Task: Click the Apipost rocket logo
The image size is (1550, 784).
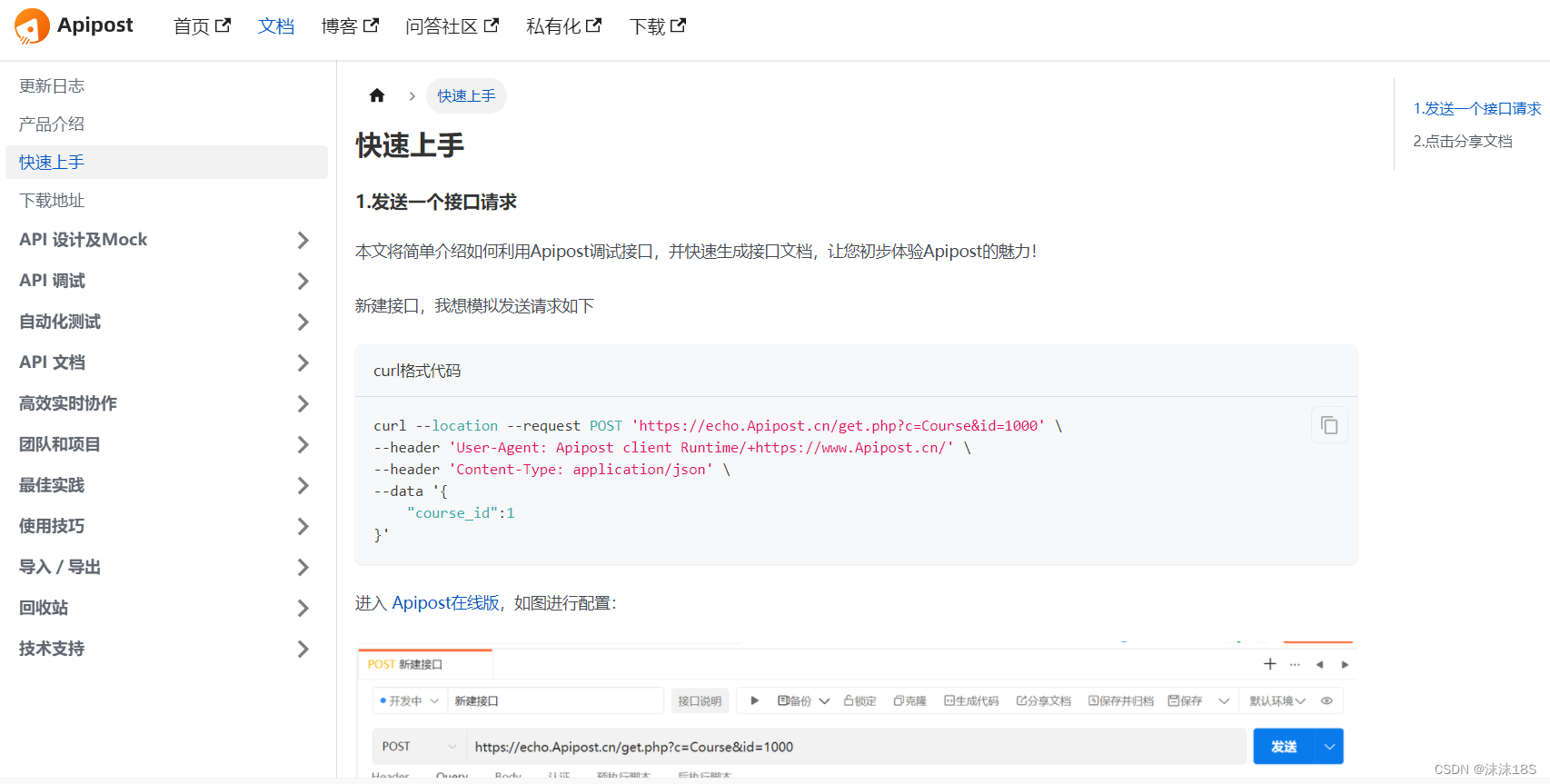Action: coord(33,25)
